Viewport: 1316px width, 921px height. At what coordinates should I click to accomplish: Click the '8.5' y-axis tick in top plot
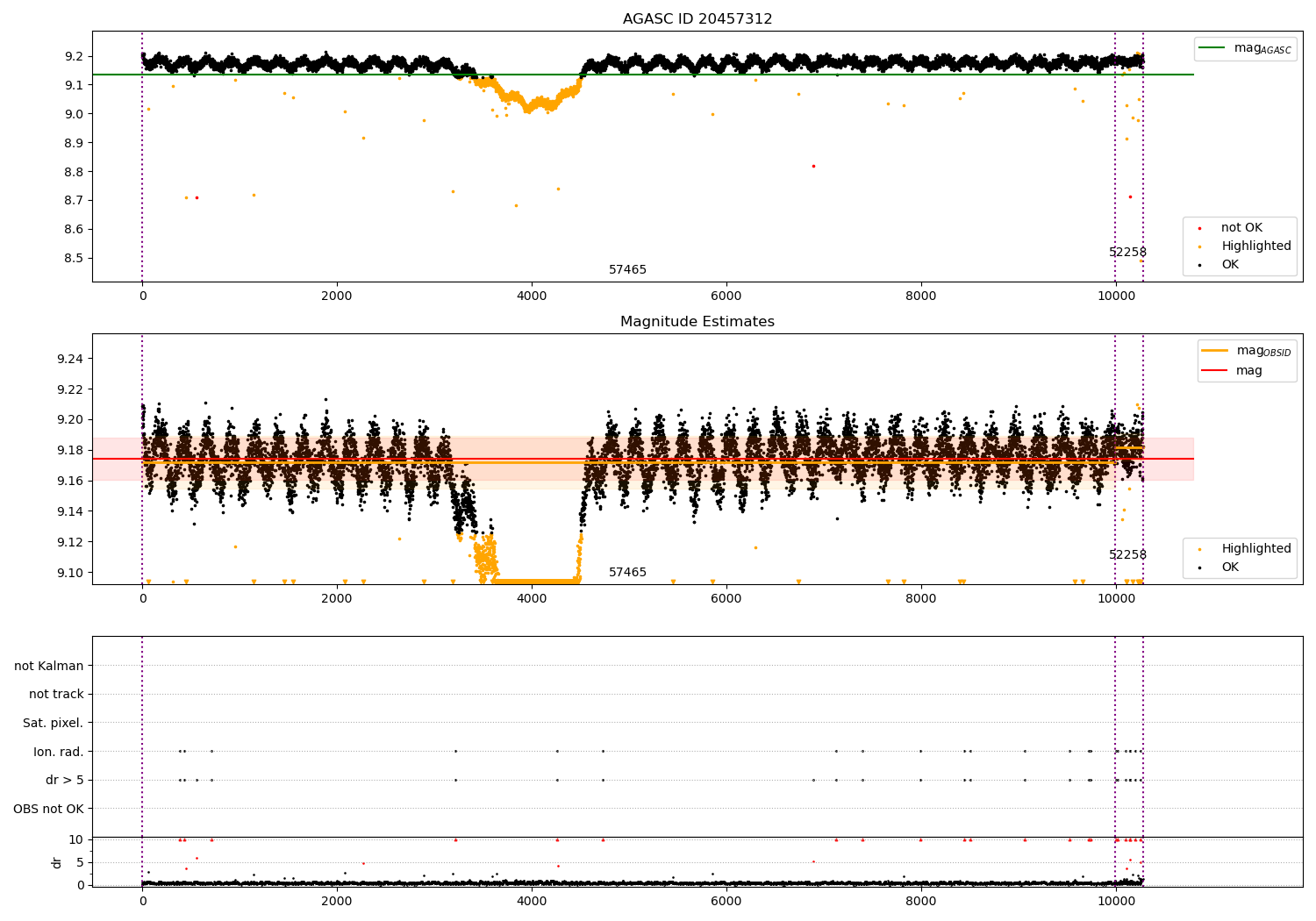pyautogui.click(x=74, y=259)
